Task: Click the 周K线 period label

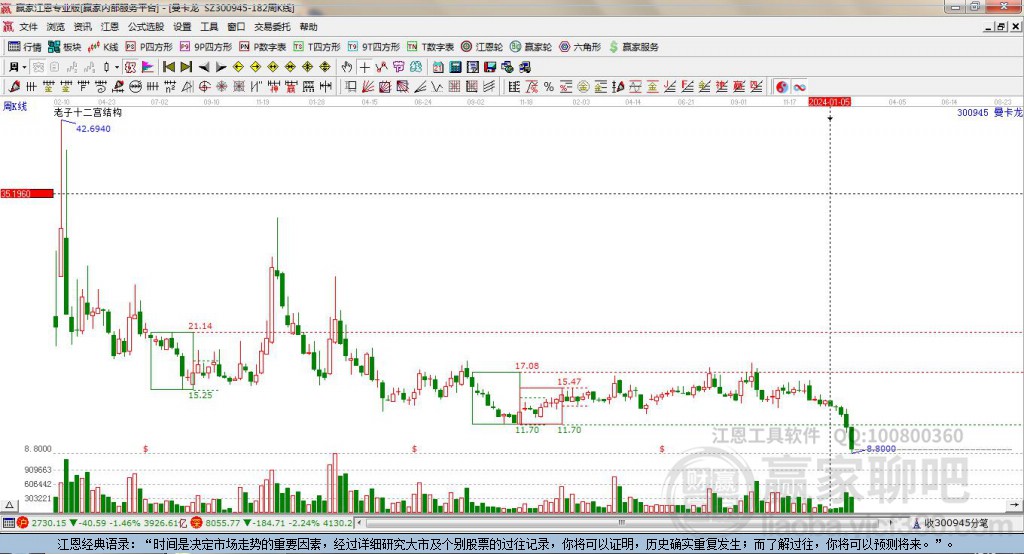Action: (15, 106)
